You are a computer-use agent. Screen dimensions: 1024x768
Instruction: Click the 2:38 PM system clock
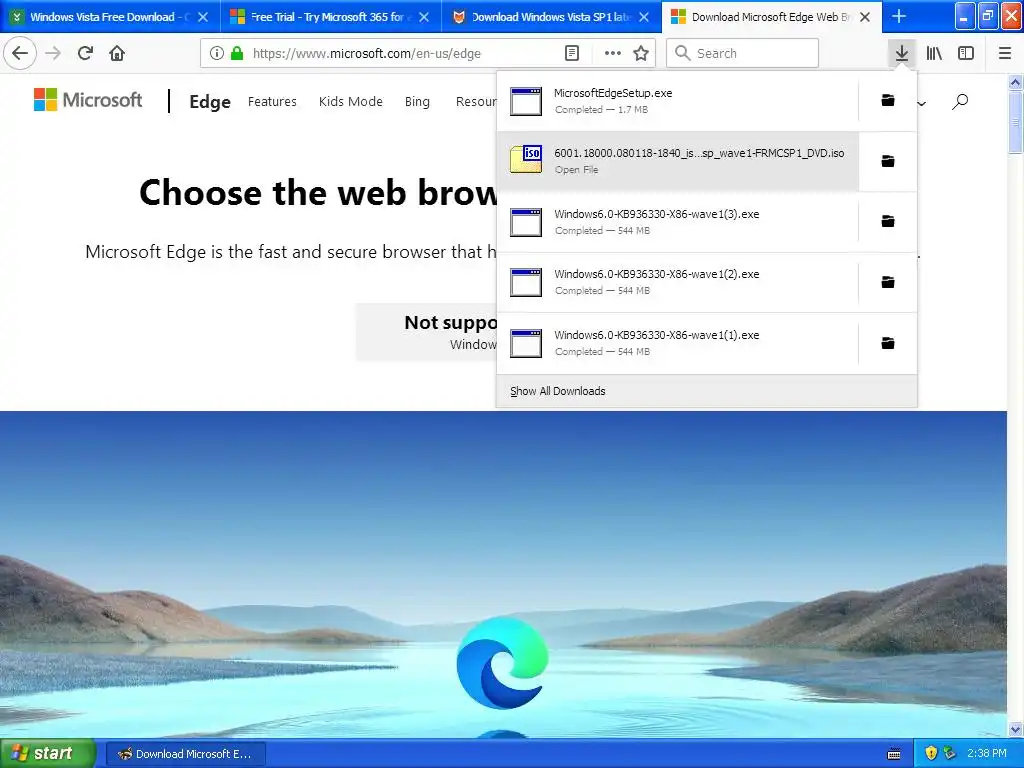pos(987,753)
